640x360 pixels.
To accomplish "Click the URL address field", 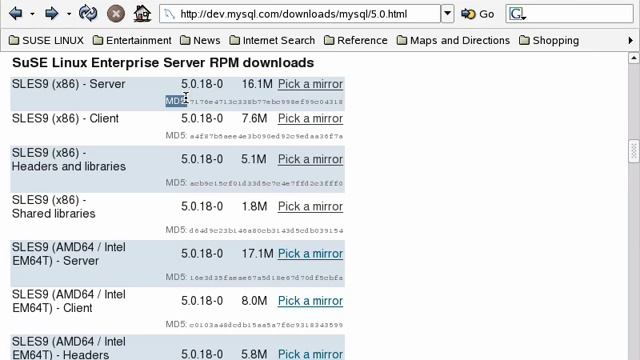I will 300,14.
